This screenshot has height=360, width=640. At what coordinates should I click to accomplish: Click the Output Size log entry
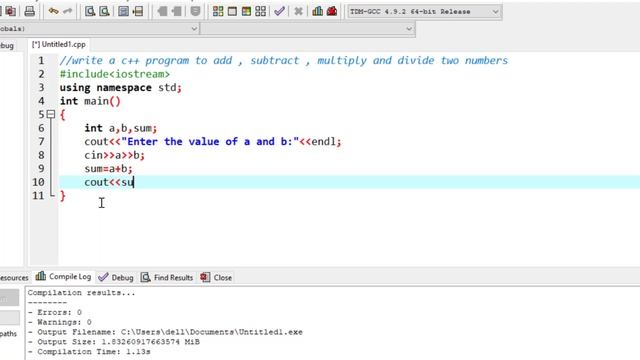pyautogui.click(x=114, y=342)
